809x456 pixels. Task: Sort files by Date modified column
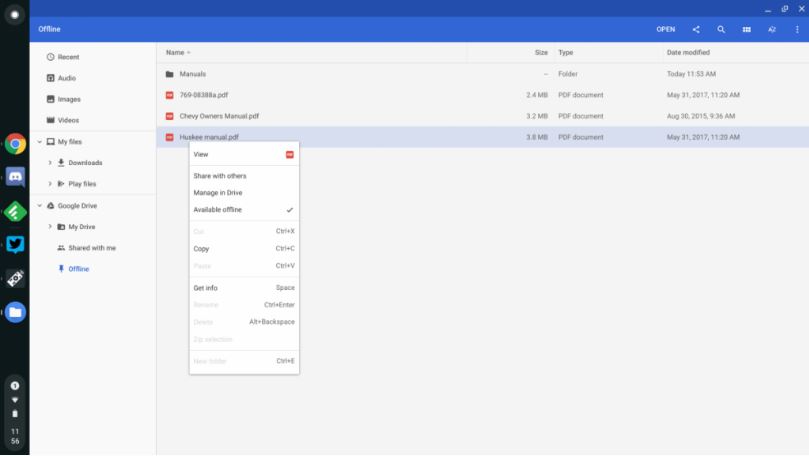point(687,52)
